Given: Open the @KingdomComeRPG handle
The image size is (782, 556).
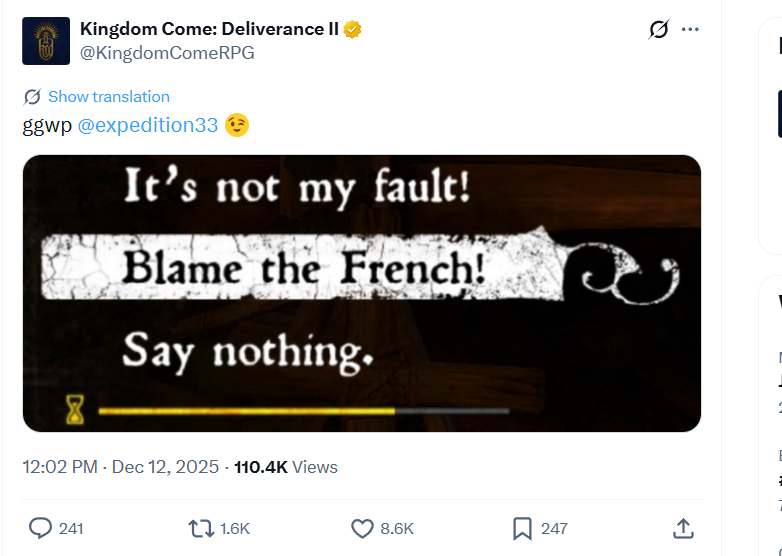Looking at the screenshot, I should 167,53.
